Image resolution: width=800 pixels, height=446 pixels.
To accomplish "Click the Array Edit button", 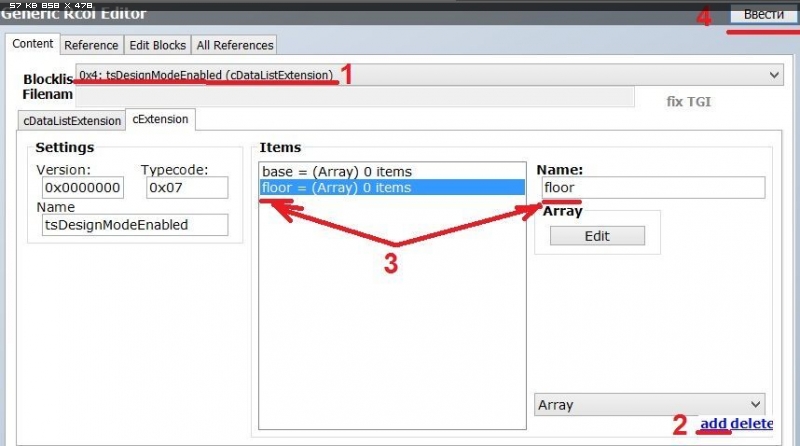I will (x=597, y=236).
